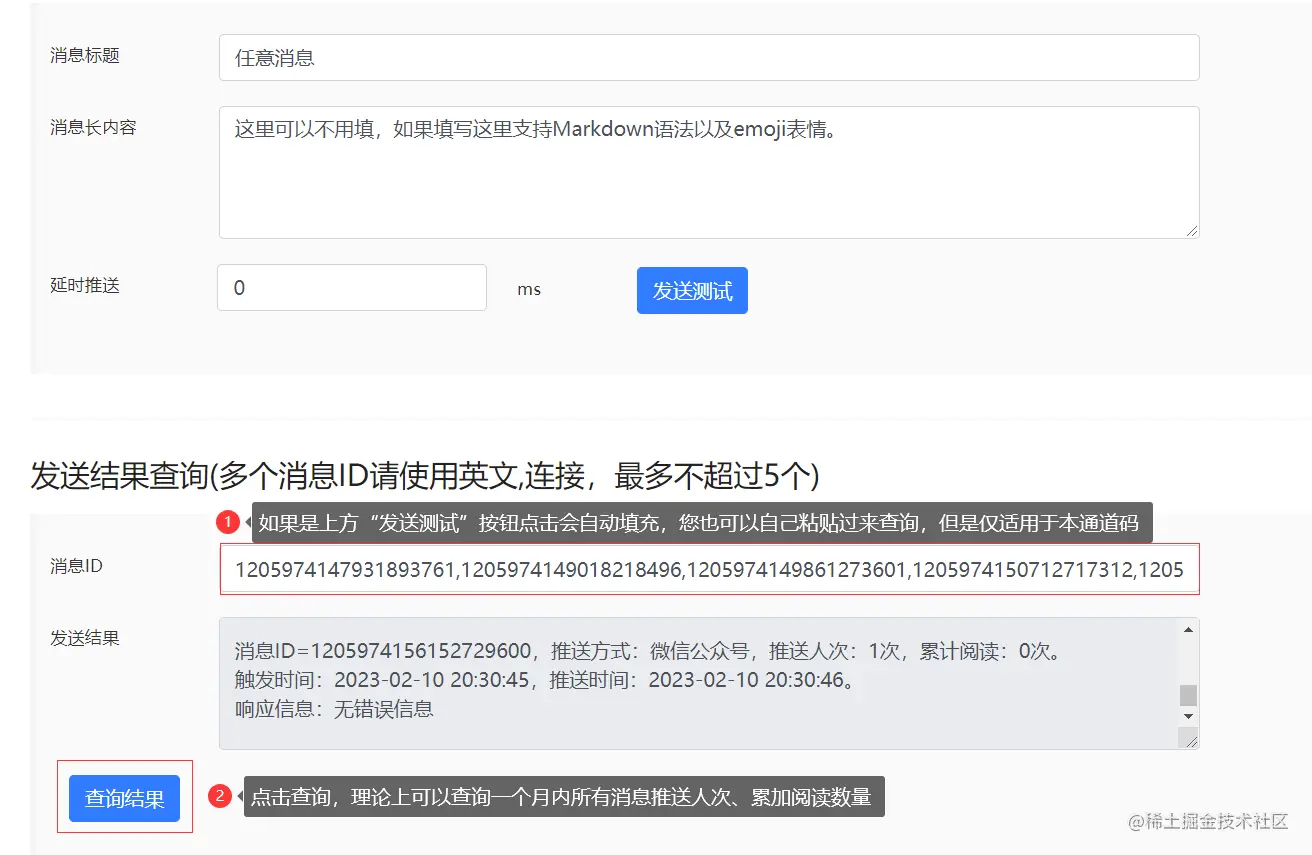Click the scrollbar up arrow beside 发送结果
Screen dimensions: 1312x855
point(1189,628)
